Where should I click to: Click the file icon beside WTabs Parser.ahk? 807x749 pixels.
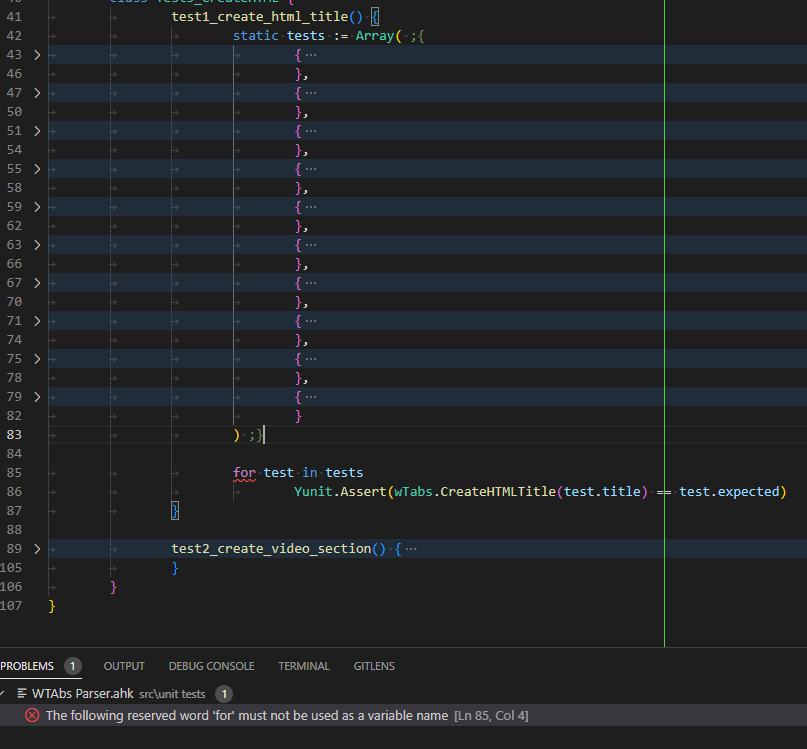[x=20, y=693]
